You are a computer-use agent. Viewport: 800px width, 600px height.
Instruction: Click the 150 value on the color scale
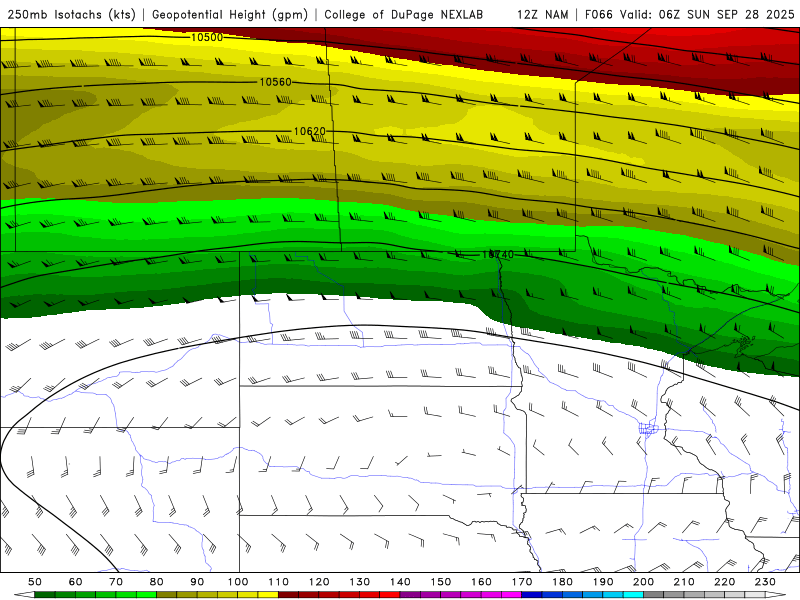(x=441, y=582)
